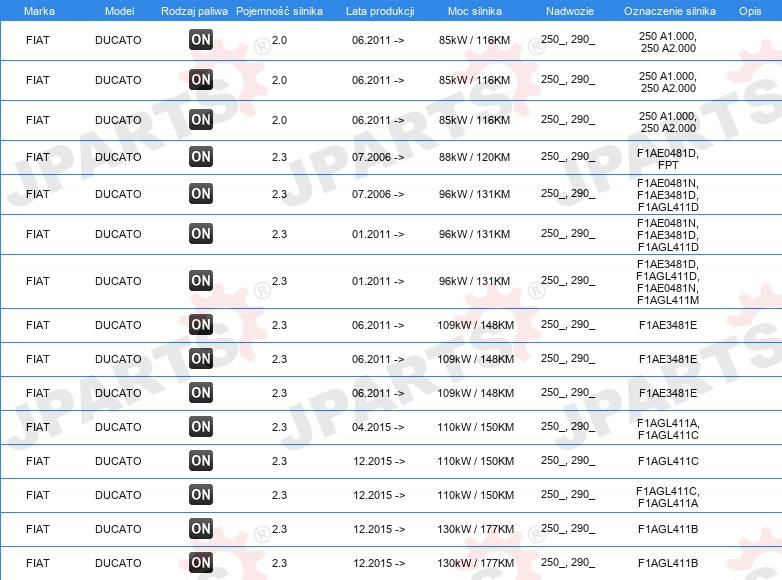Click ON fuel icon in 04.2015 row

coord(201,426)
